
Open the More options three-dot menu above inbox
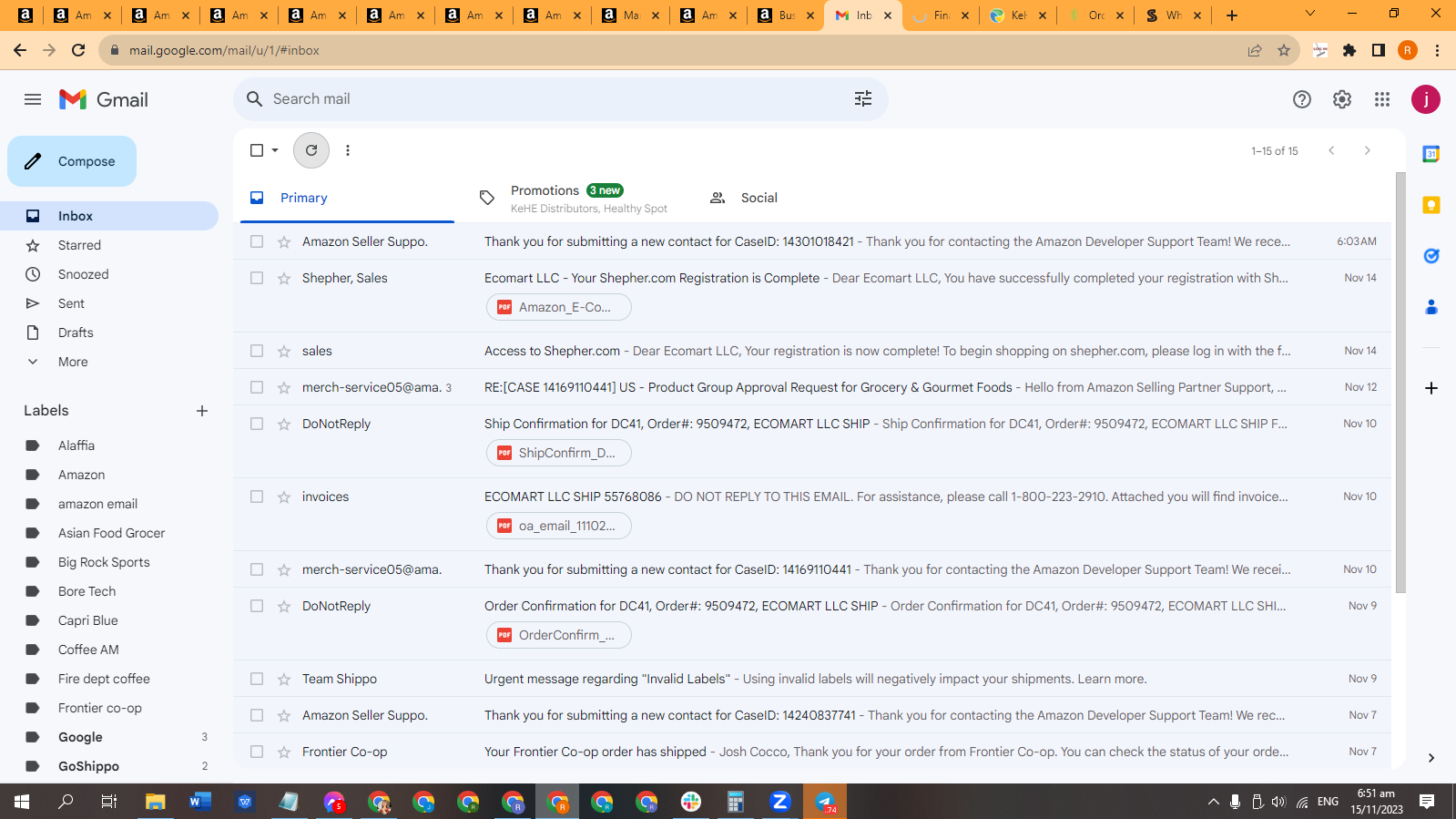[348, 150]
